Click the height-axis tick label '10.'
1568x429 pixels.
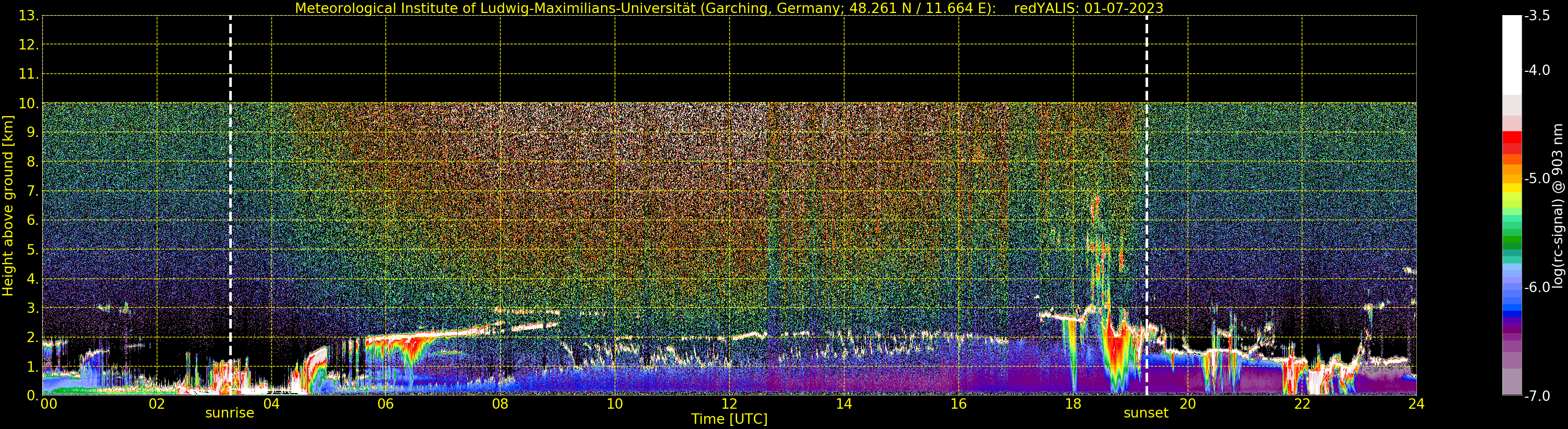point(29,104)
